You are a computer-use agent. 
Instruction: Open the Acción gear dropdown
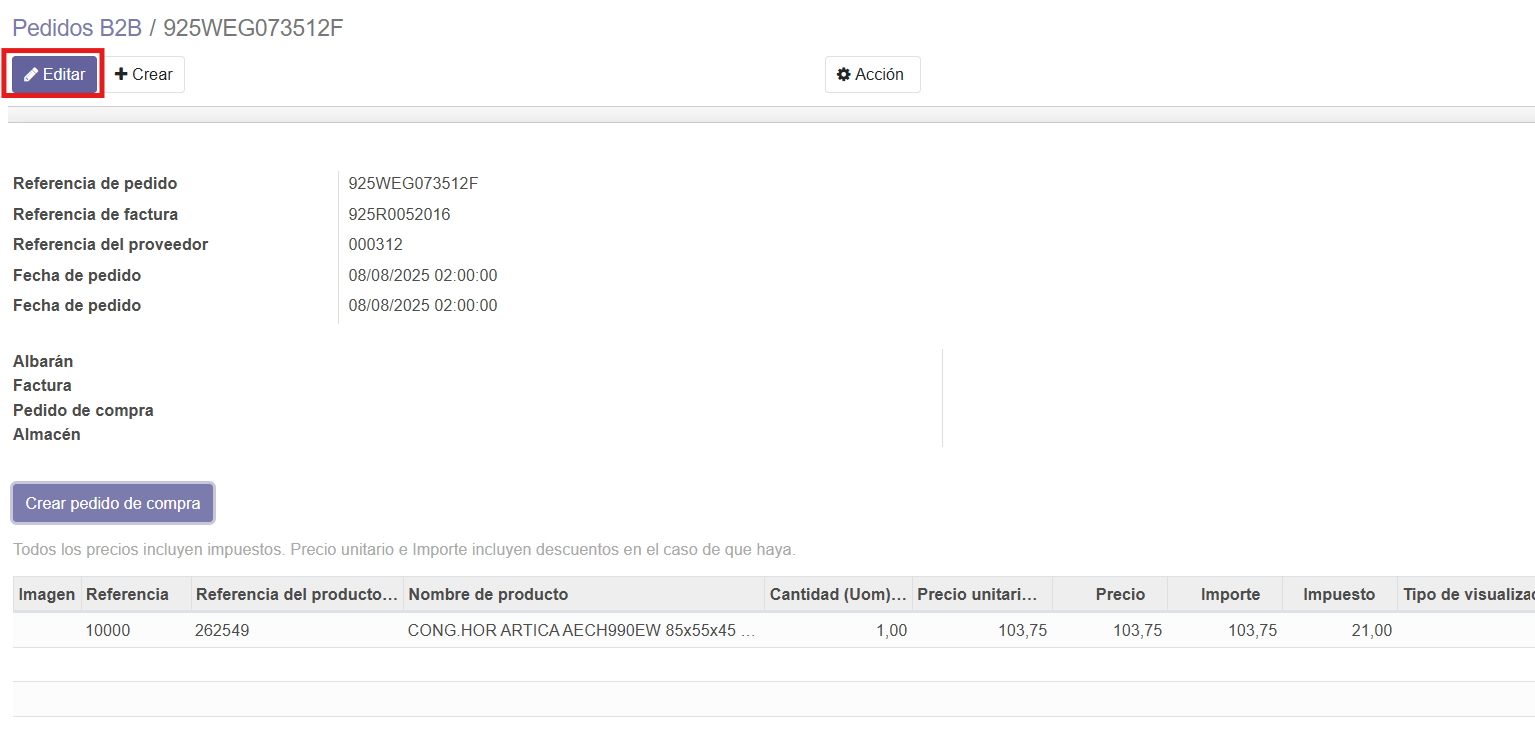click(x=871, y=75)
